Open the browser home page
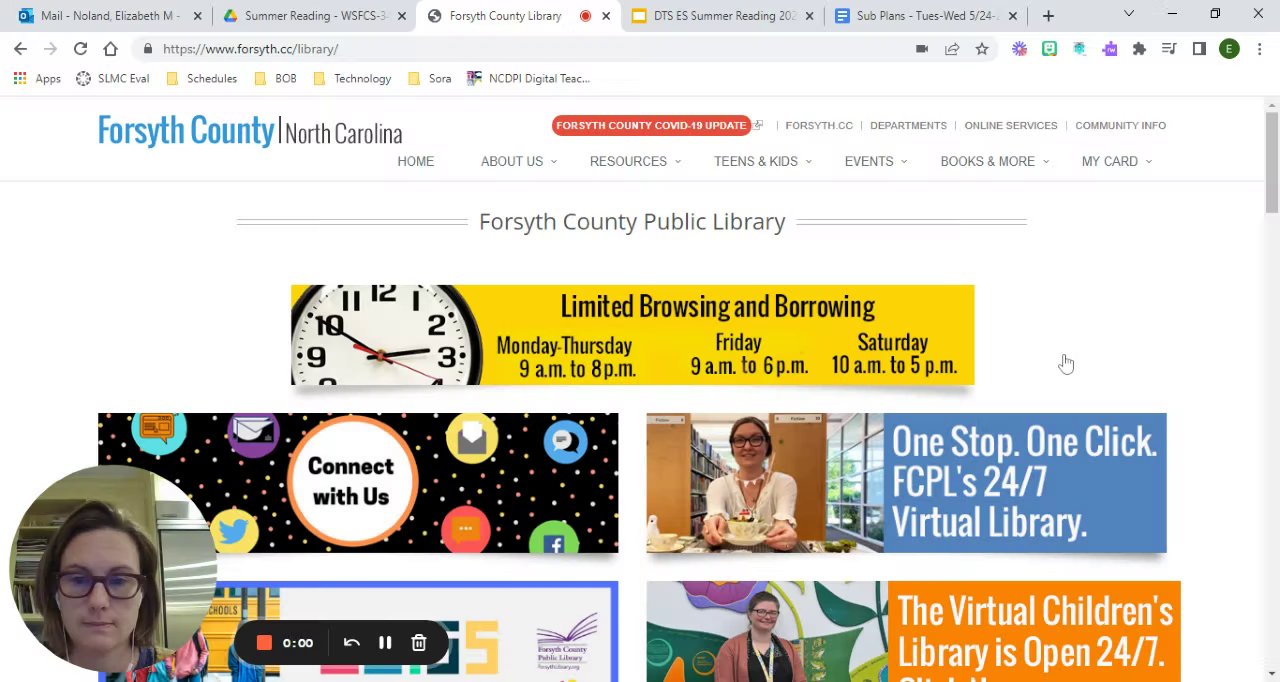 110,48
